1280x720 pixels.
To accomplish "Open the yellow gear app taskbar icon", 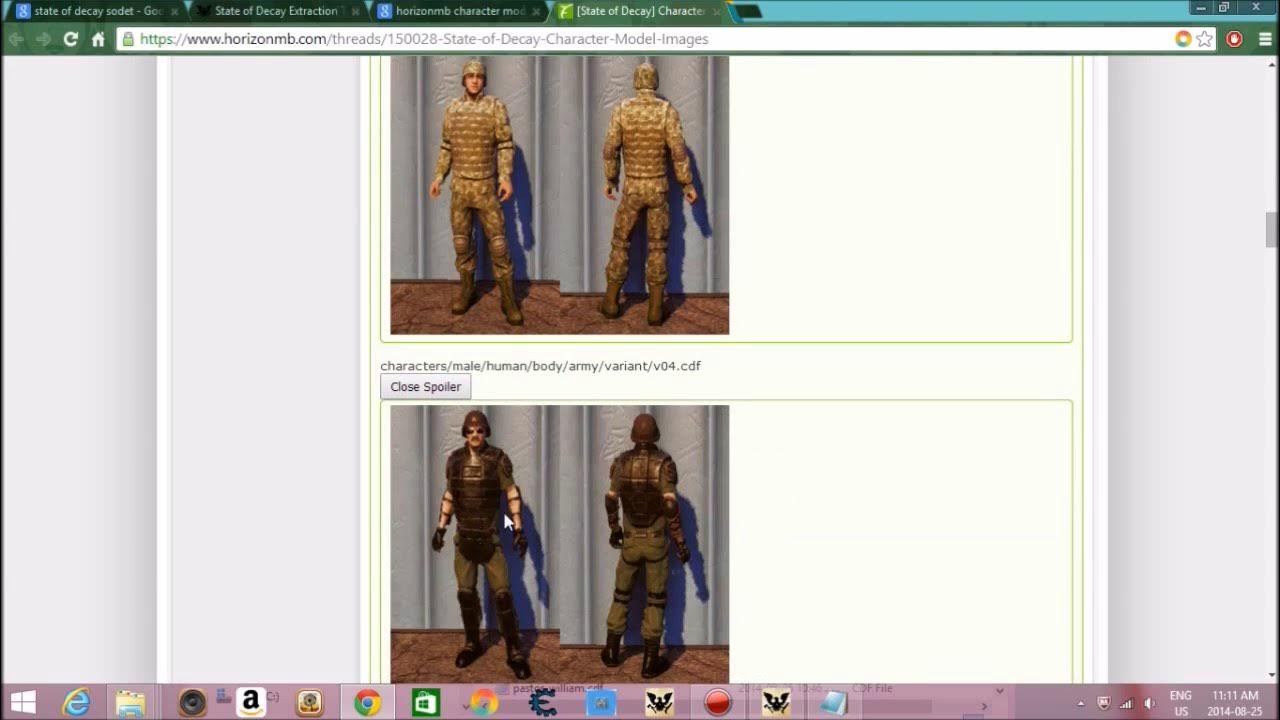I will click(309, 703).
